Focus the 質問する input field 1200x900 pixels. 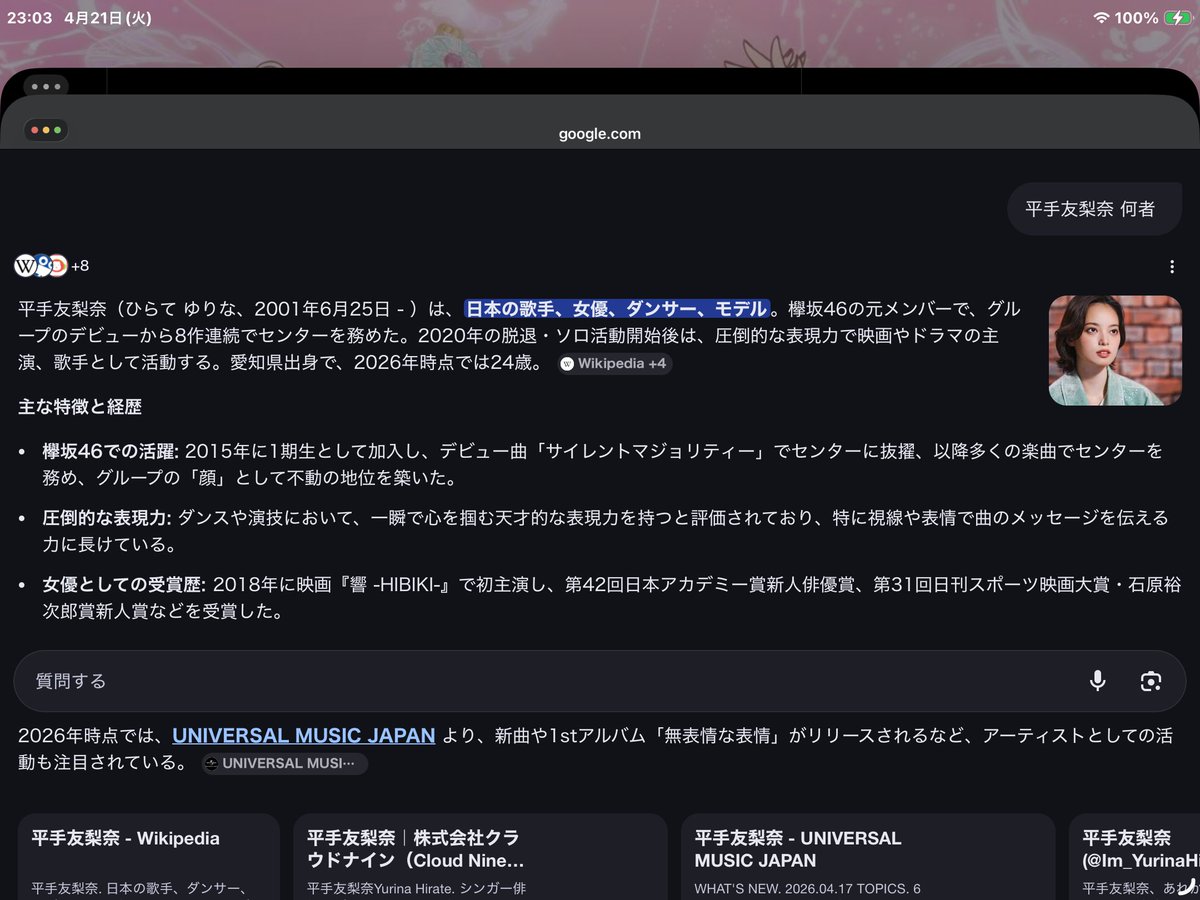point(600,681)
